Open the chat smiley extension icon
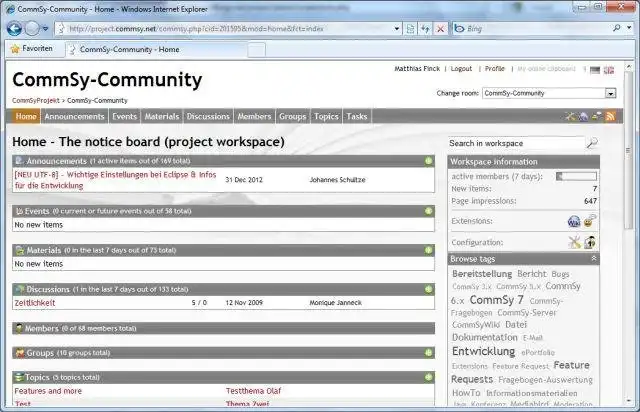This screenshot has width=640, height=412. click(x=590, y=220)
